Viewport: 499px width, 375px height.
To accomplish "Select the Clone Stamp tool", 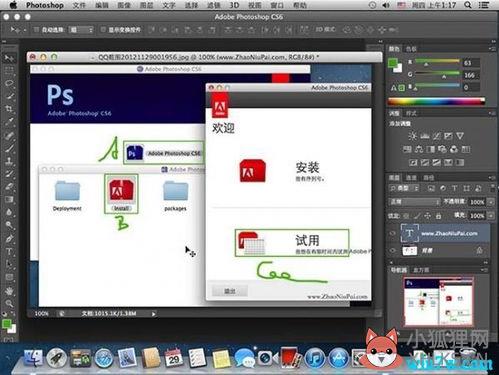I will coord(9,161).
